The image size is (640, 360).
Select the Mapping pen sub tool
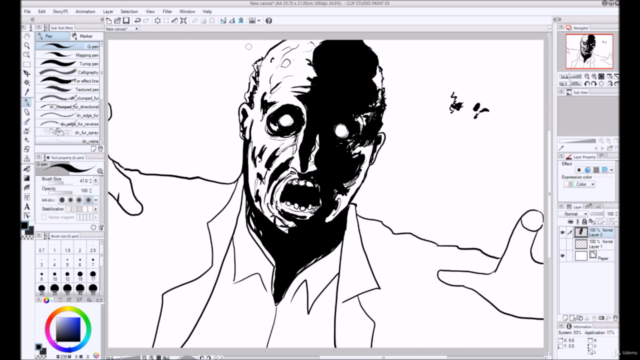[68, 55]
